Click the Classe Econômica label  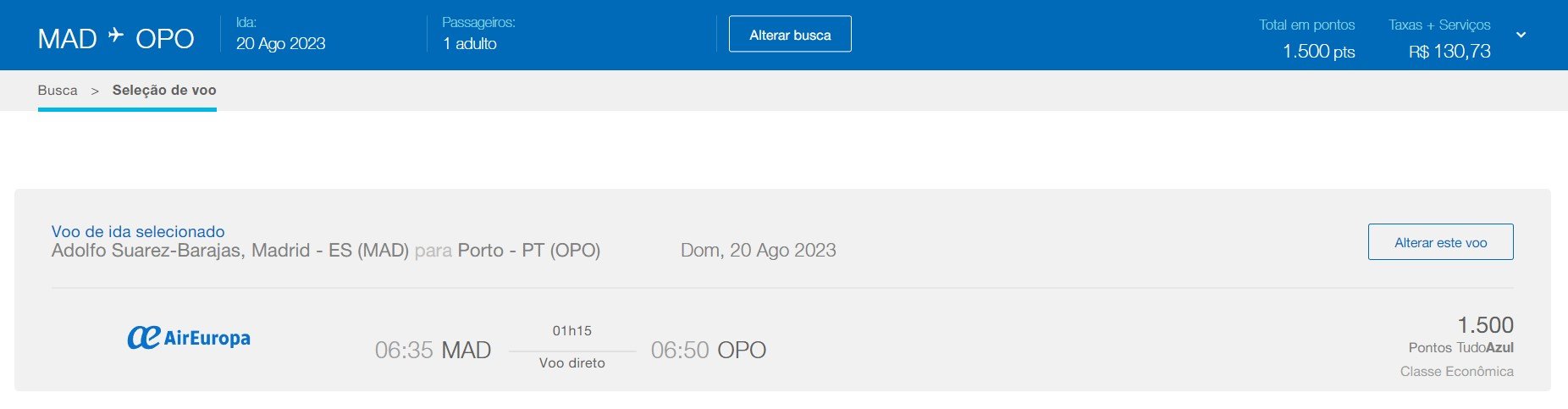click(x=1457, y=372)
